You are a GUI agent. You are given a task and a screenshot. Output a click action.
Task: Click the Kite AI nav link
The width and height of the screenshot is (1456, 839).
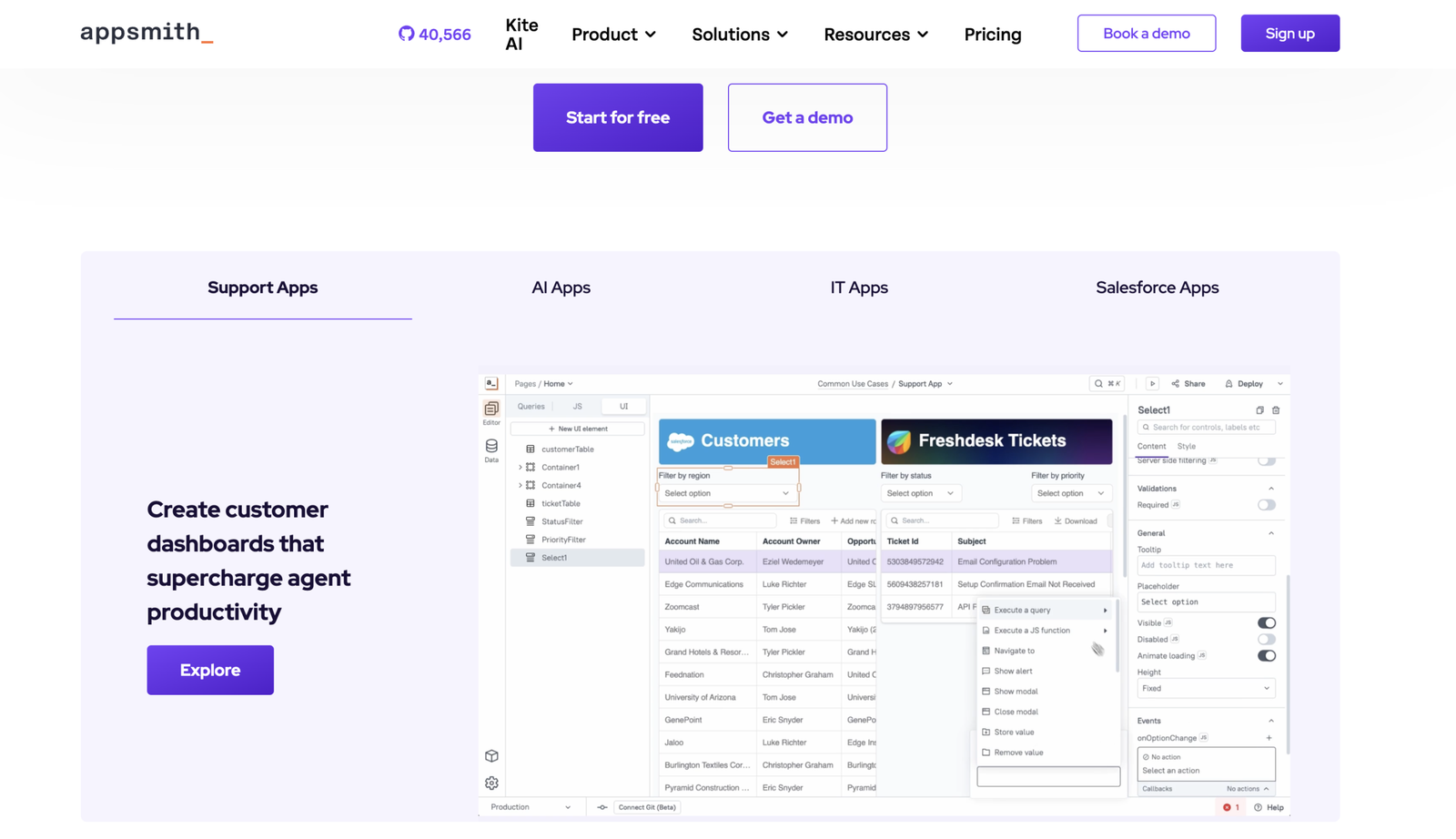tap(521, 35)
